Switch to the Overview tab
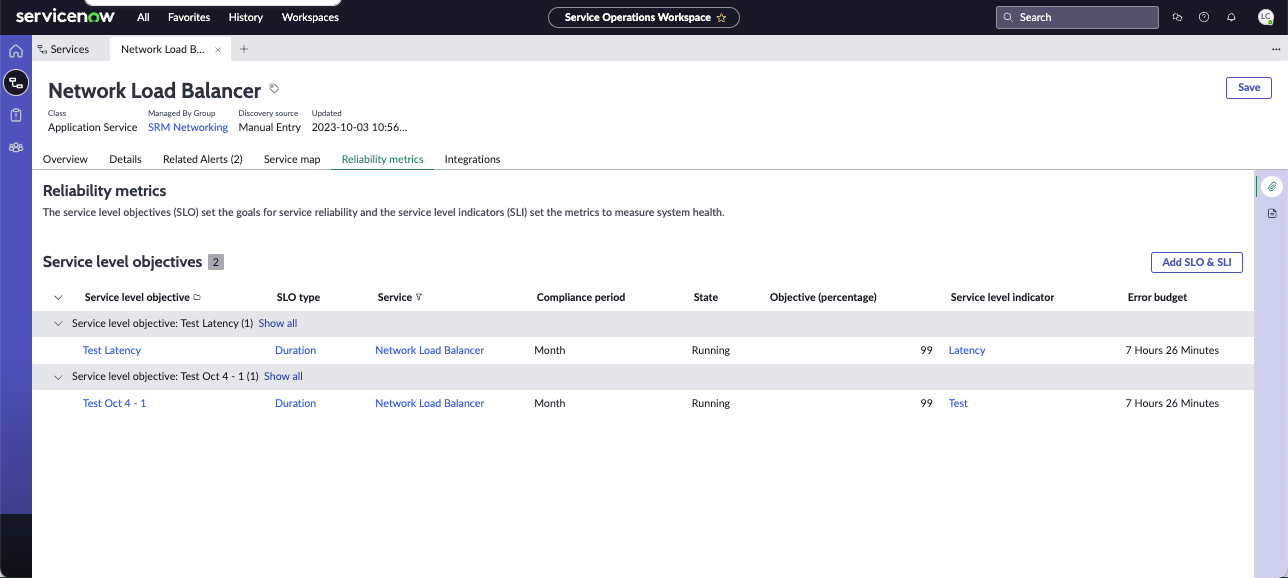Screen dimensions: 1288x578 (x=65, y=159)
